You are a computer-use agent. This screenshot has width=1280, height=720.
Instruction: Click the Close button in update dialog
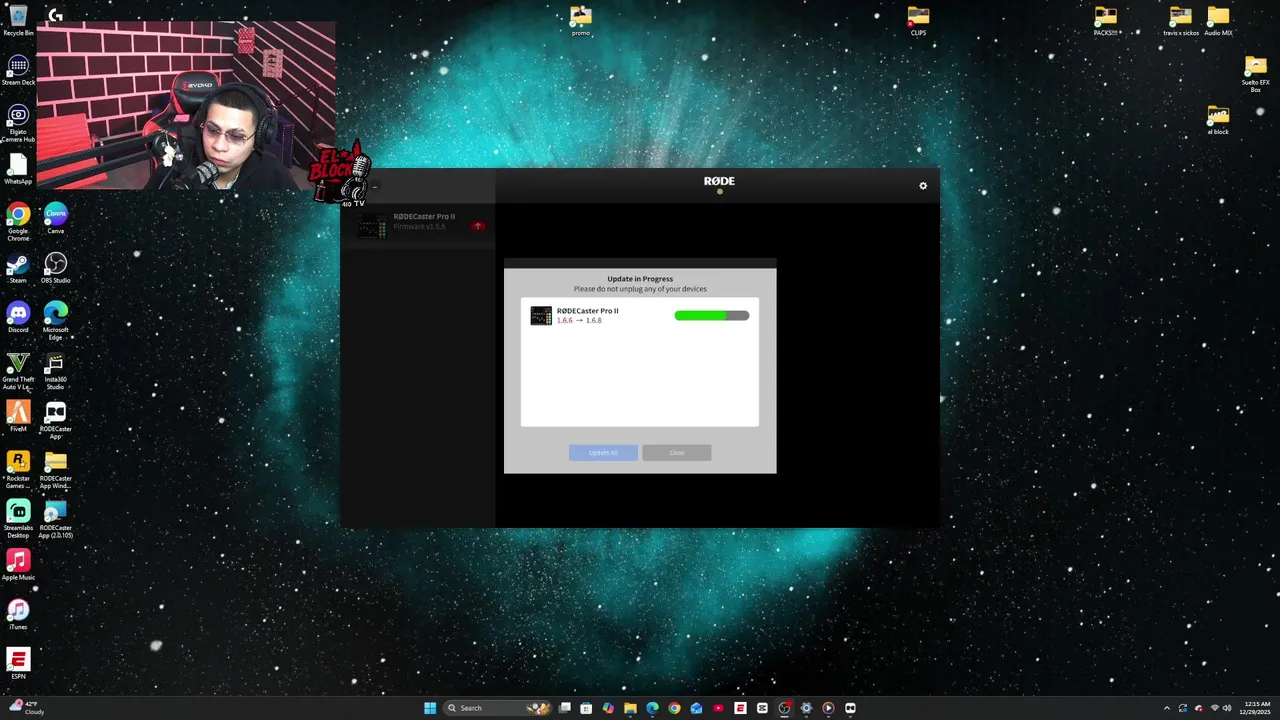coord(677,453)
